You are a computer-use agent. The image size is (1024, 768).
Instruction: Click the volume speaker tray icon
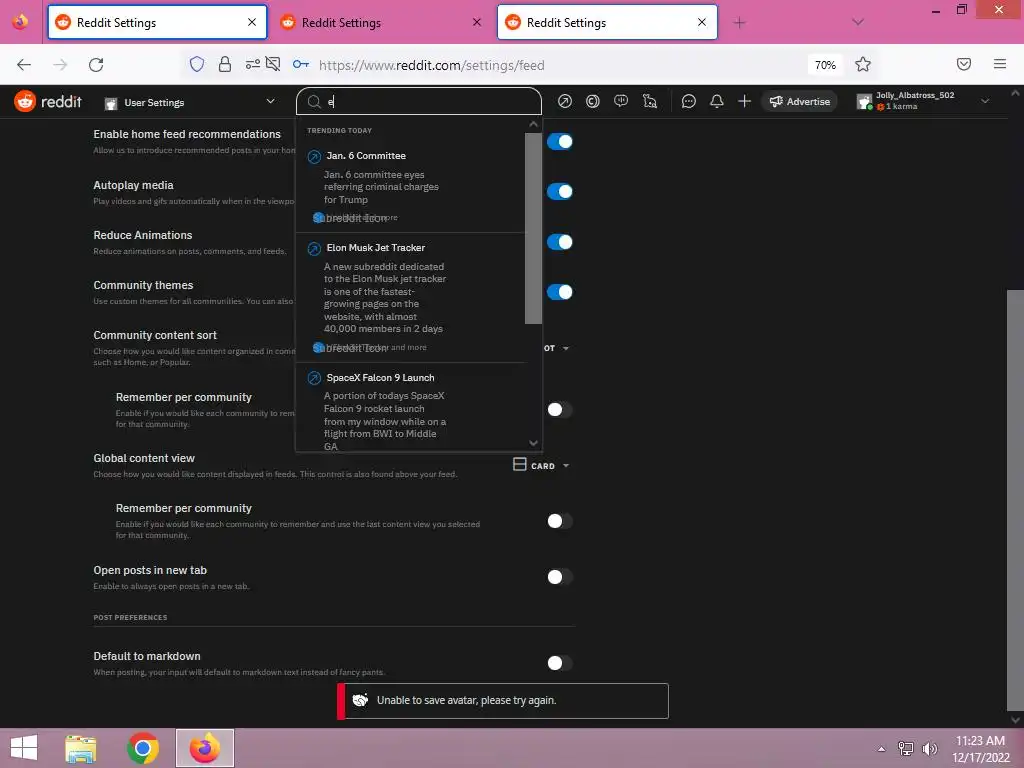coord(929,748)
